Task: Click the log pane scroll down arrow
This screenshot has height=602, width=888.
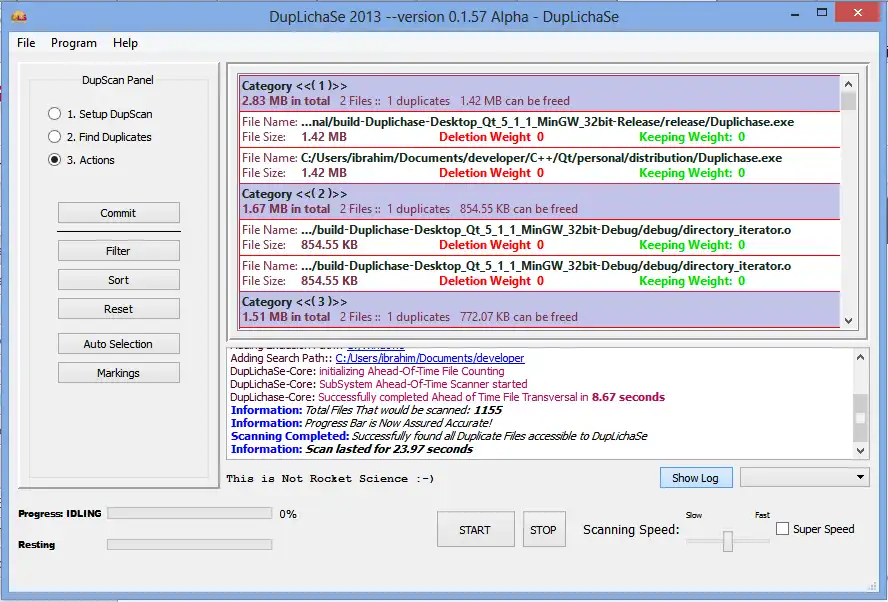Action: coord(860,451)
